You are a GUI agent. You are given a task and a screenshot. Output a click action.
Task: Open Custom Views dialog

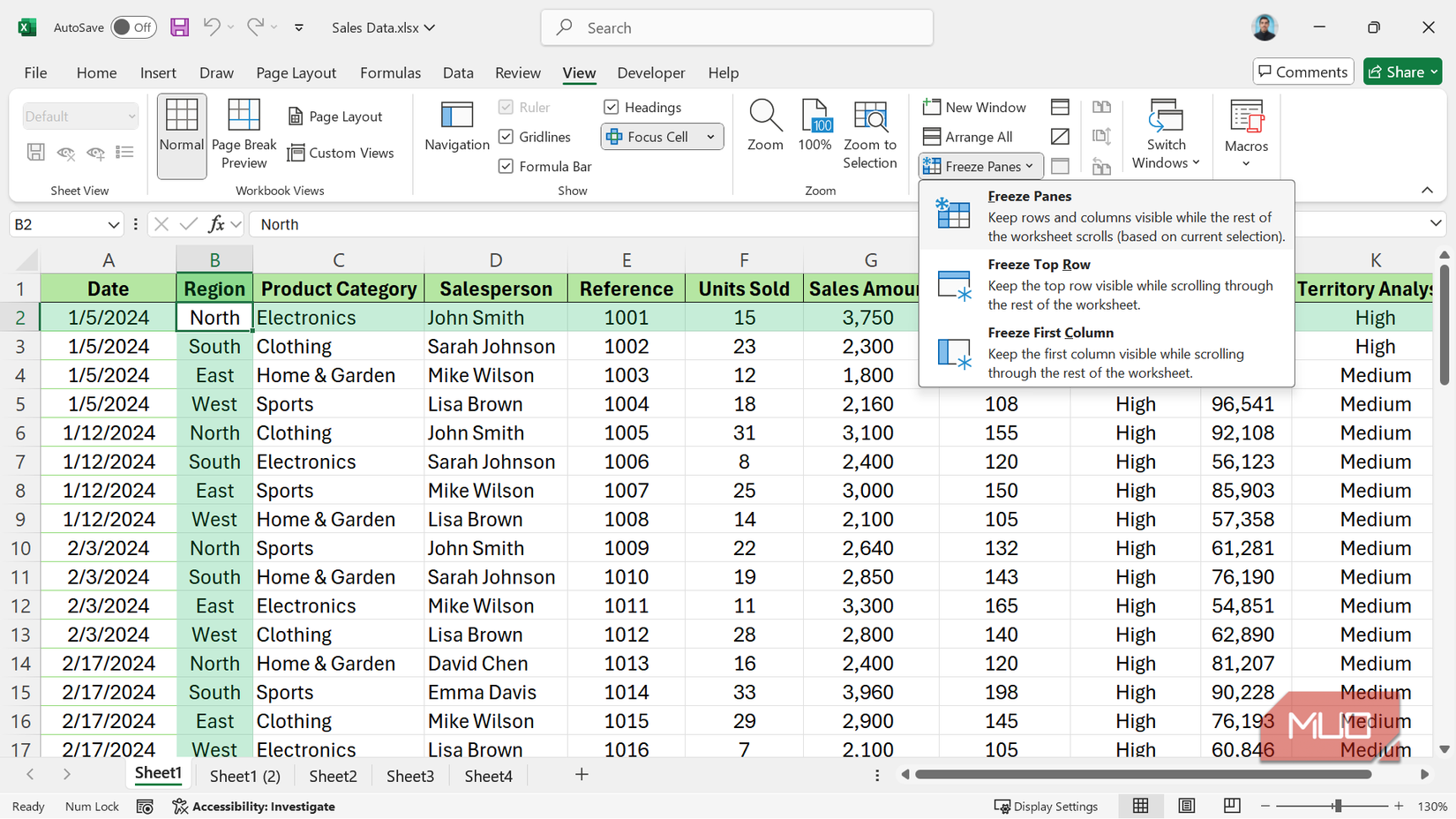(341, 154)
